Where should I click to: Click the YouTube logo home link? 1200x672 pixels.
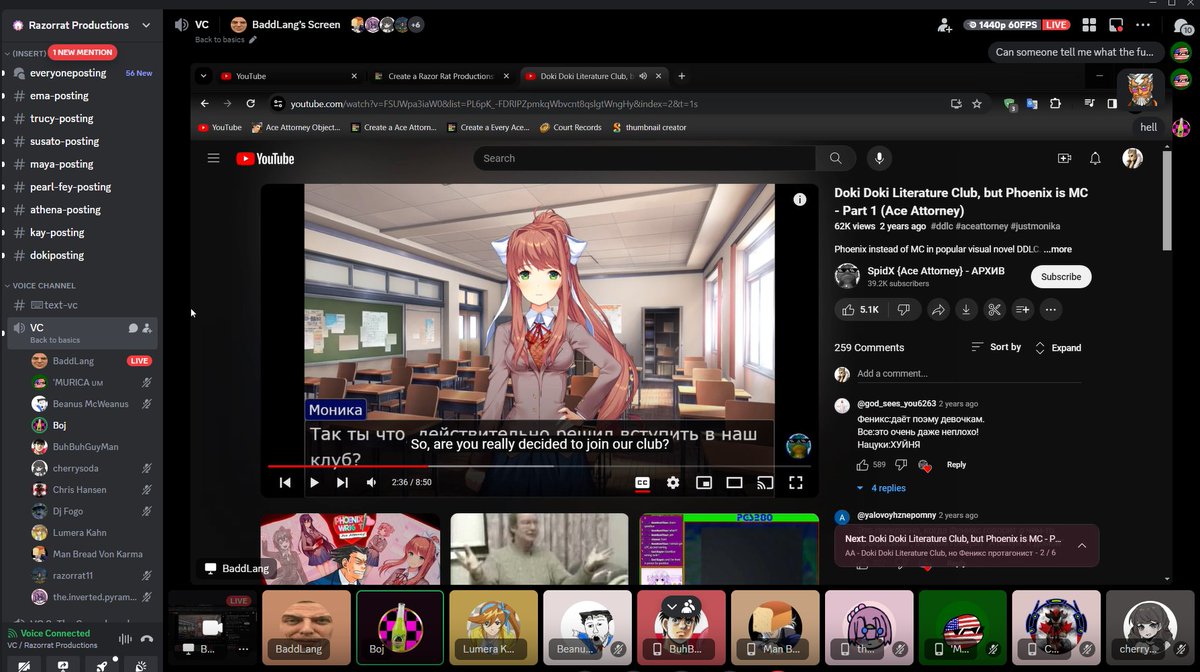point(265,158)
